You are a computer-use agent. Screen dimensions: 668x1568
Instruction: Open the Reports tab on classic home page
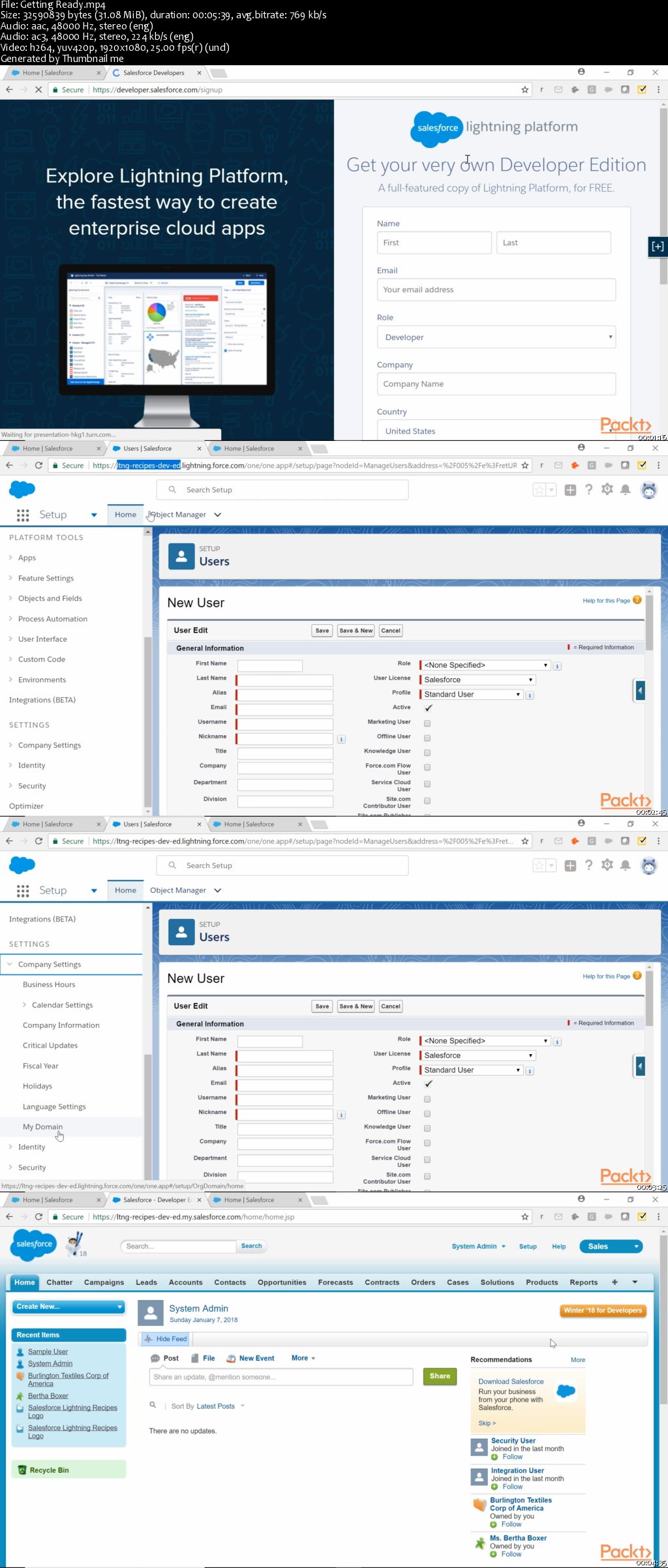[x=584, y=1282]
